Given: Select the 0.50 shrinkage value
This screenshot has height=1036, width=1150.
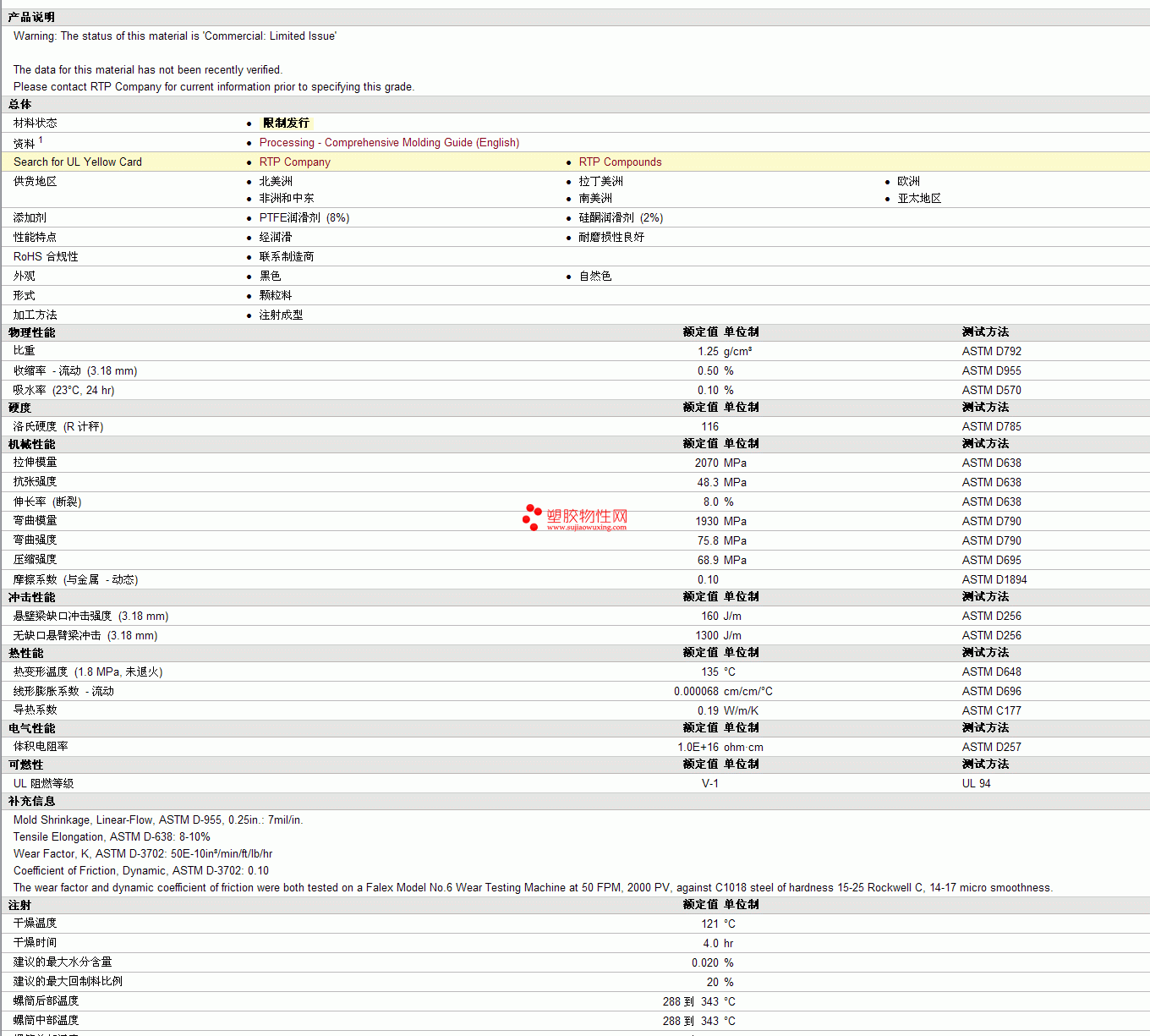Looking at the screenshot, I should [x=708, y=371].
